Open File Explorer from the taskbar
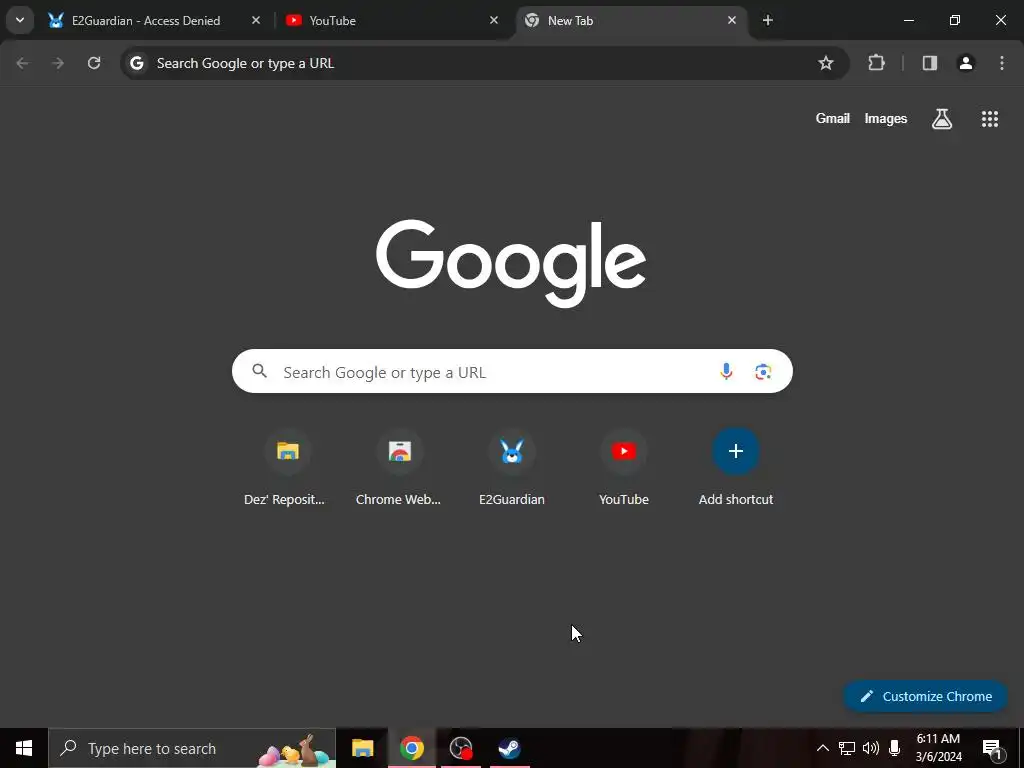Image resolution: width=1024 pixels, height=768 pixels. point(362,748)
